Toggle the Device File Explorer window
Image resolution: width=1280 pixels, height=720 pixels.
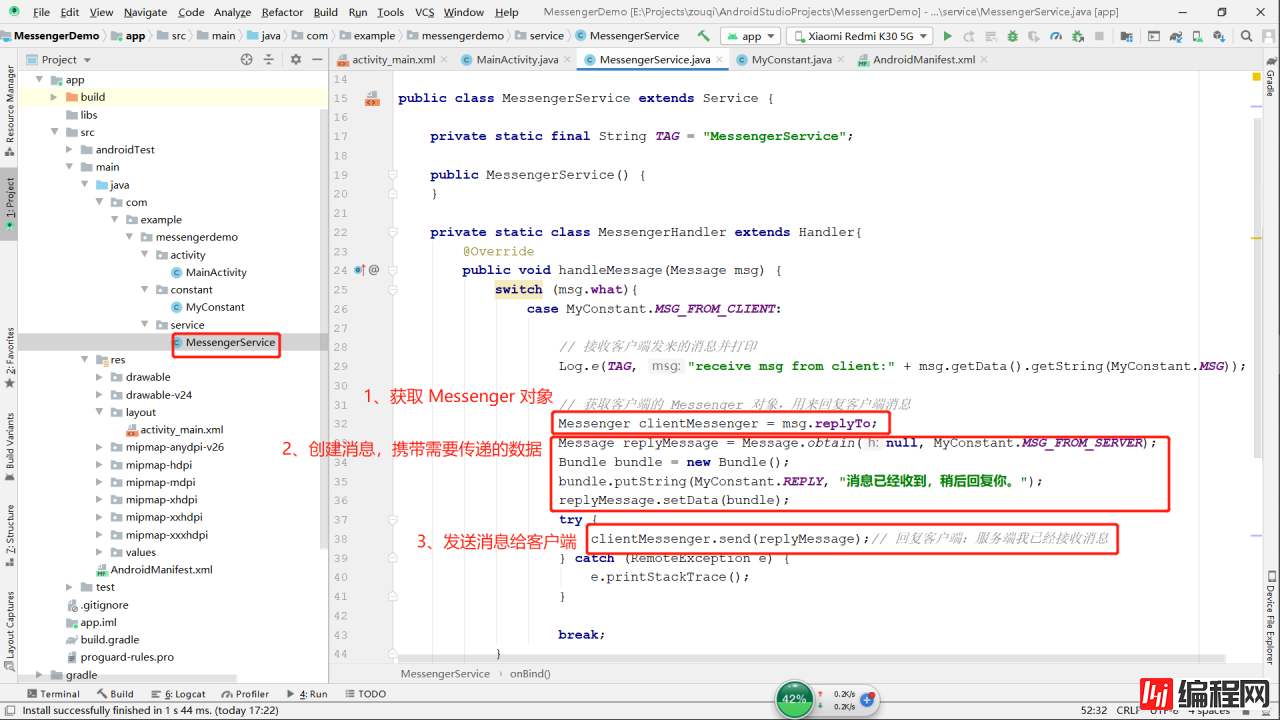click(1270, 620)
